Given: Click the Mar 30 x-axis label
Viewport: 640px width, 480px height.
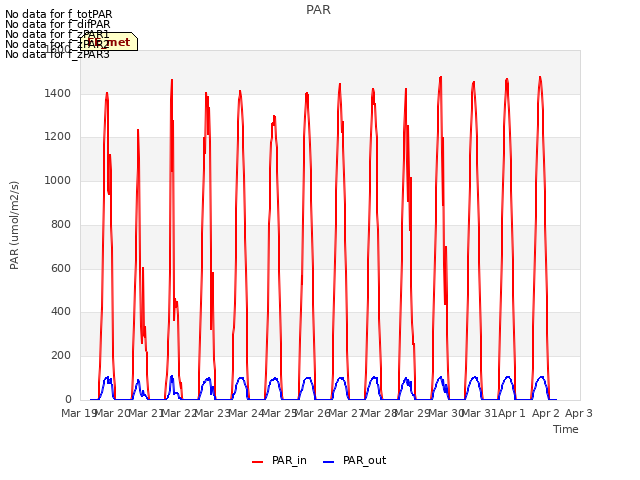Looking at the screenshot, I should (446, 413).
